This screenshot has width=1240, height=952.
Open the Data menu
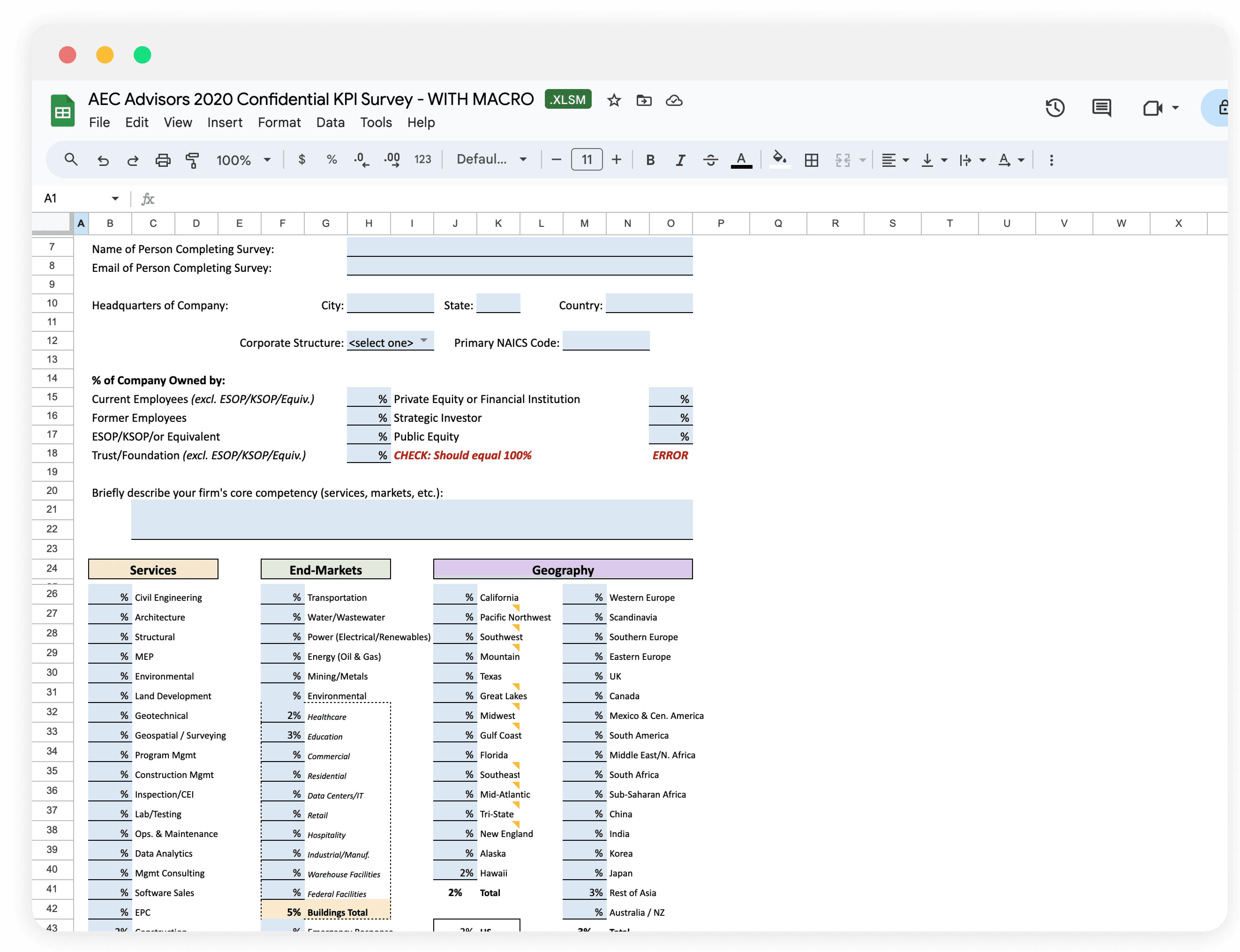click(330, 122)
